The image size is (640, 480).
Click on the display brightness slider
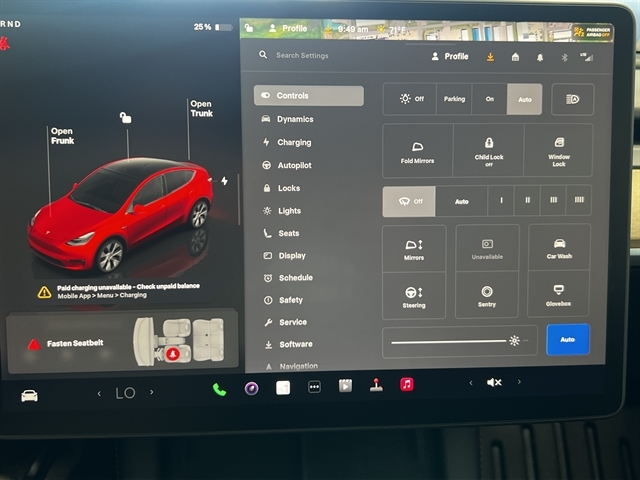tap(460, 341)
